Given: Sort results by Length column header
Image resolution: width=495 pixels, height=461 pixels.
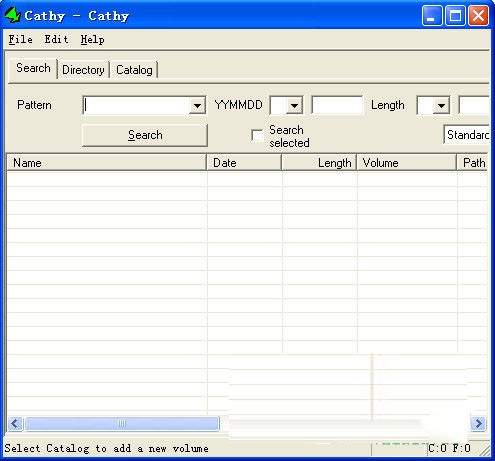Looking at the screenshot, I should (x=319, y=163).
